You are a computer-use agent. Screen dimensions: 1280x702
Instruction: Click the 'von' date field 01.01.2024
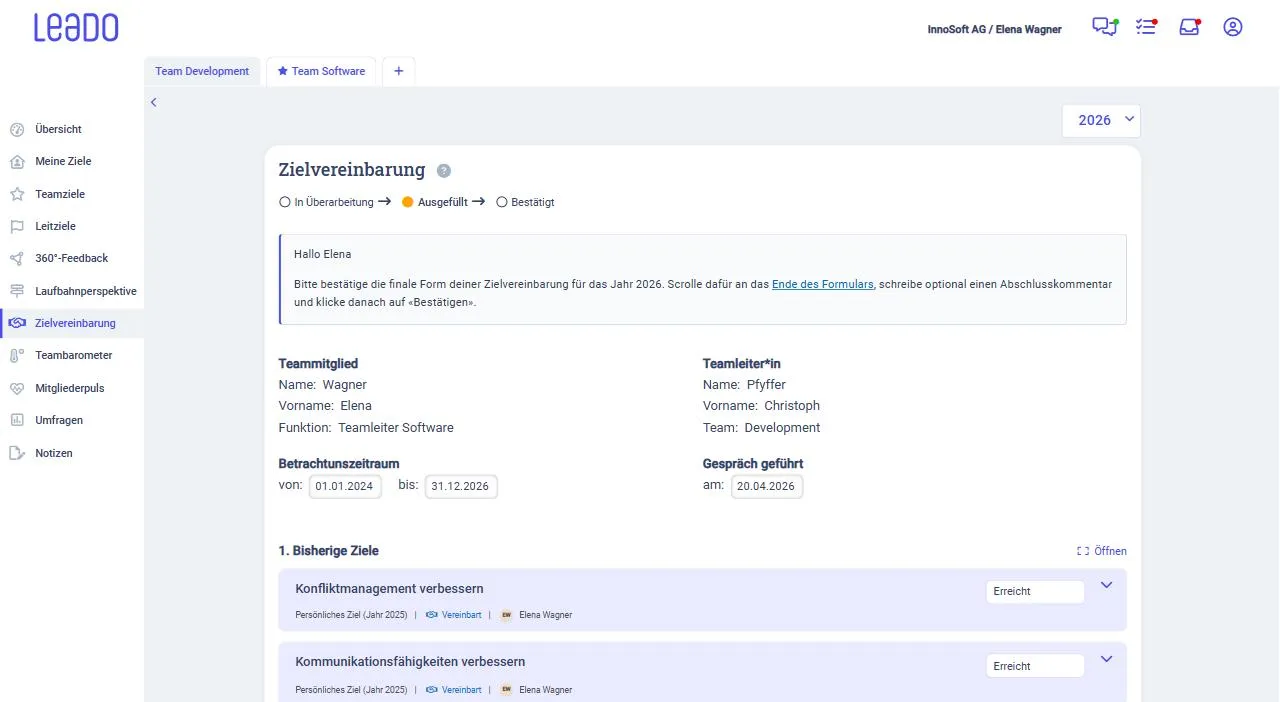click(x=345, y=487)
